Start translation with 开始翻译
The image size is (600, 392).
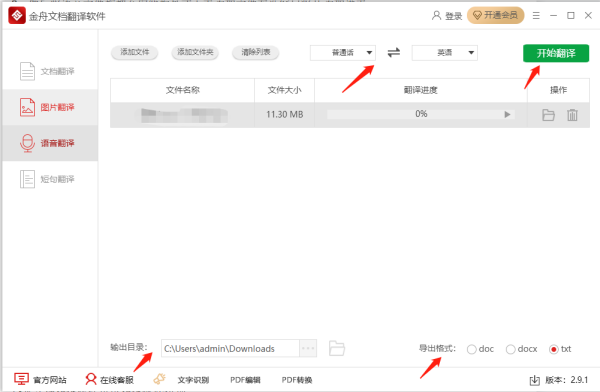[x=556, y=53]
